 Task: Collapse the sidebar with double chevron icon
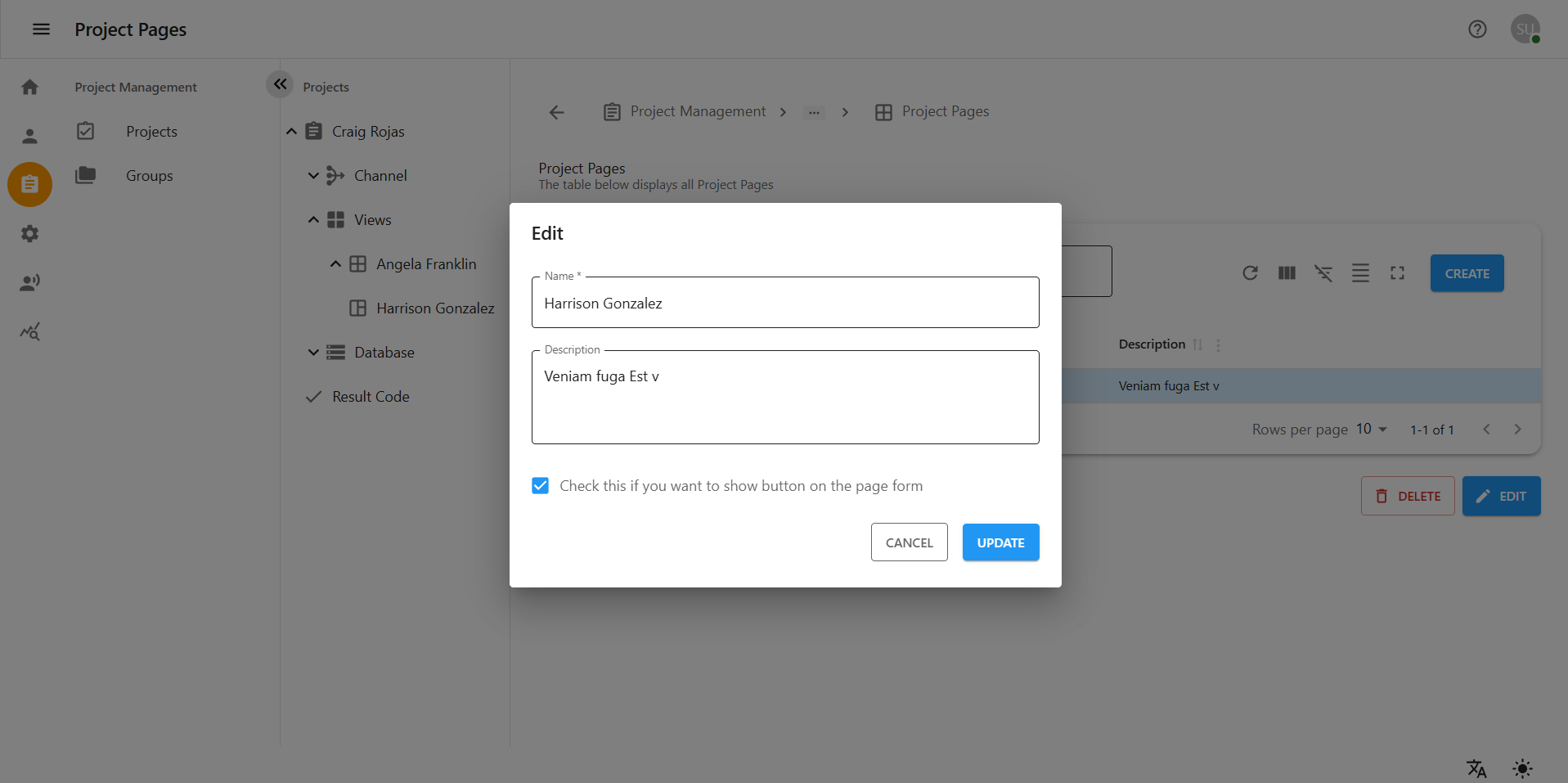[280, 83]
